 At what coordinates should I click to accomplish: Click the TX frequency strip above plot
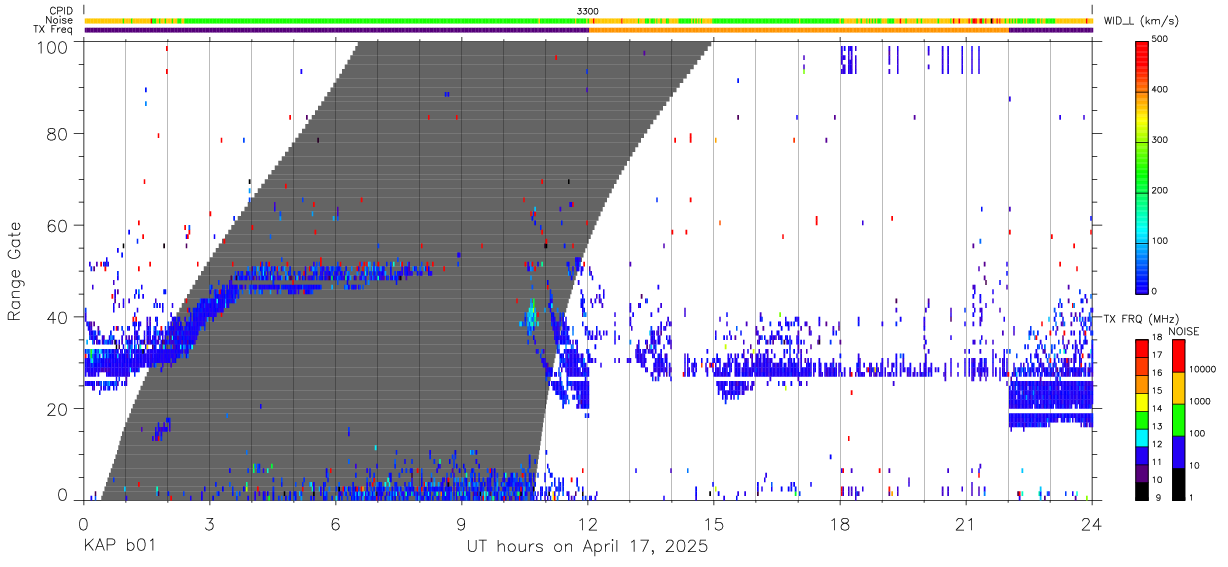[588, 30]
